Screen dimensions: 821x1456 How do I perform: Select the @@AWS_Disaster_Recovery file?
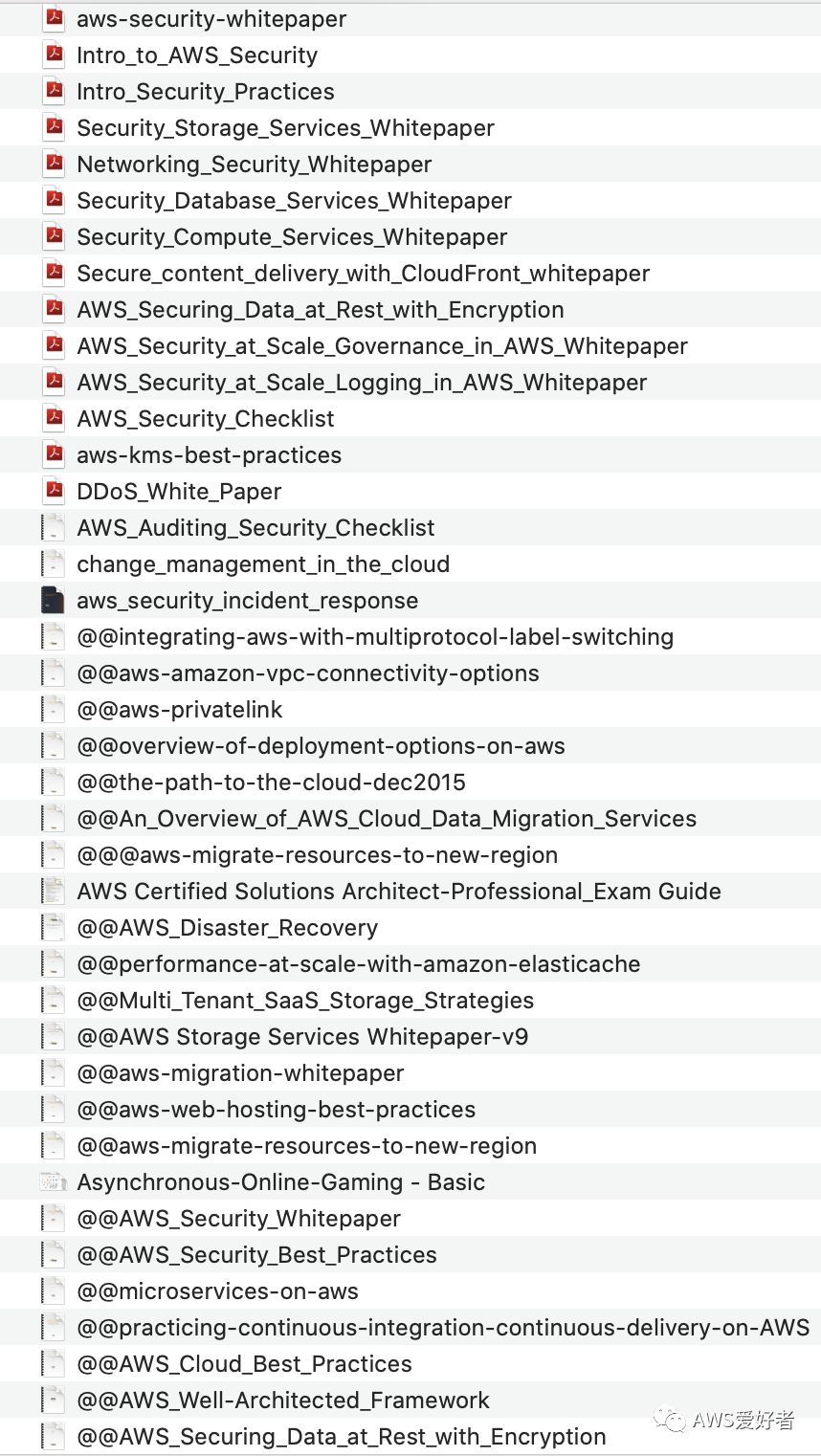pyautogui.click(x=227, y=928)
